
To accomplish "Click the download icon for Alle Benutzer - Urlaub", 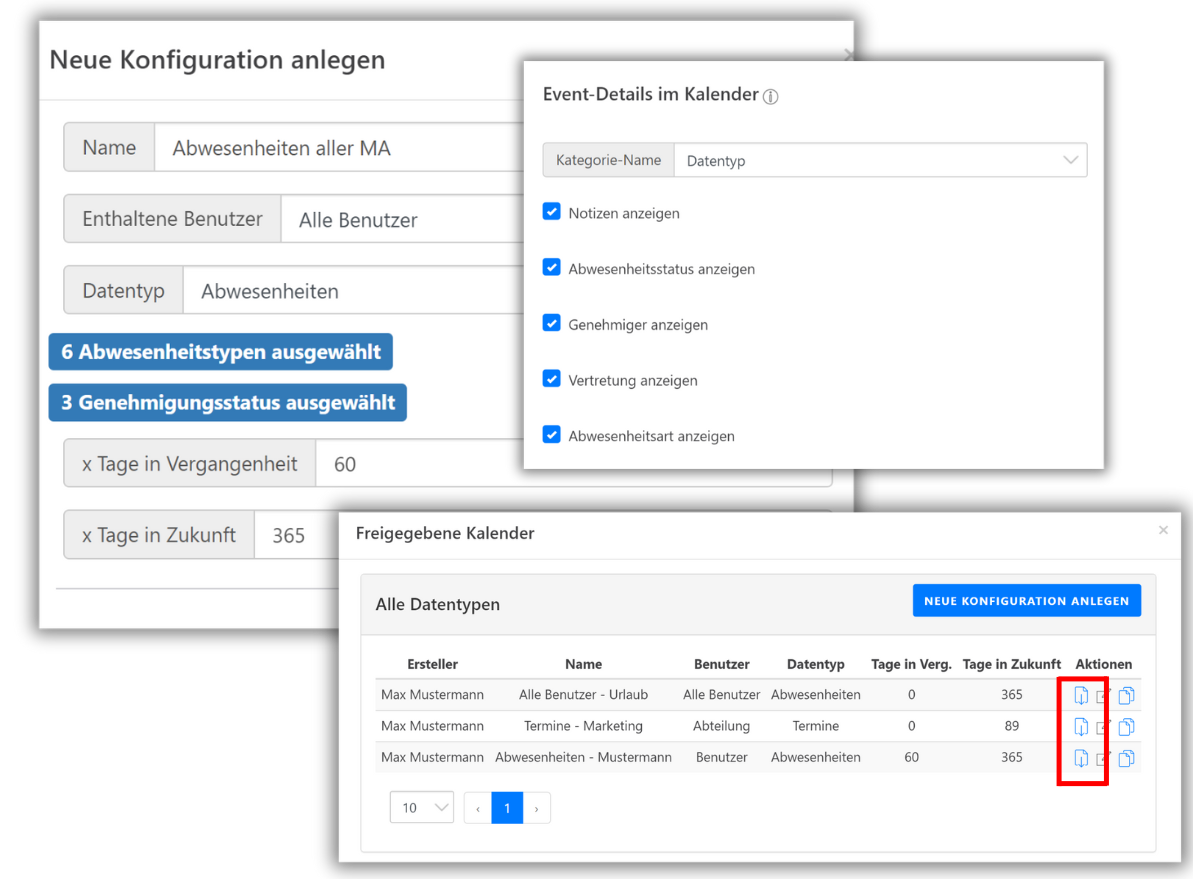I will (1081, 695).
